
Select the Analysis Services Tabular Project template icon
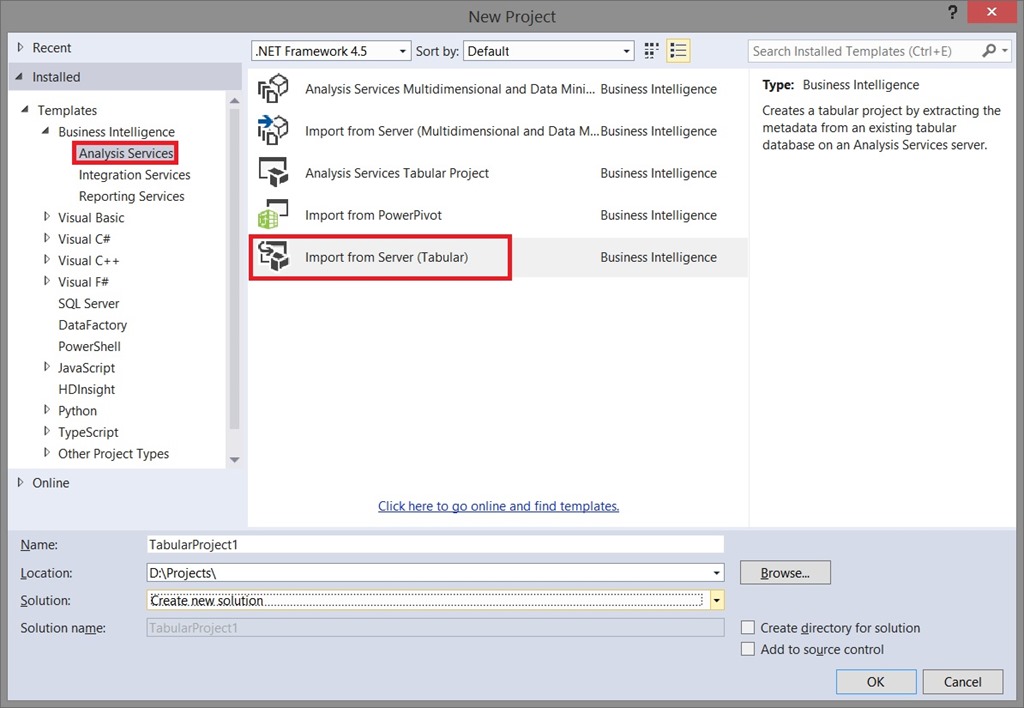pos(273,172)
